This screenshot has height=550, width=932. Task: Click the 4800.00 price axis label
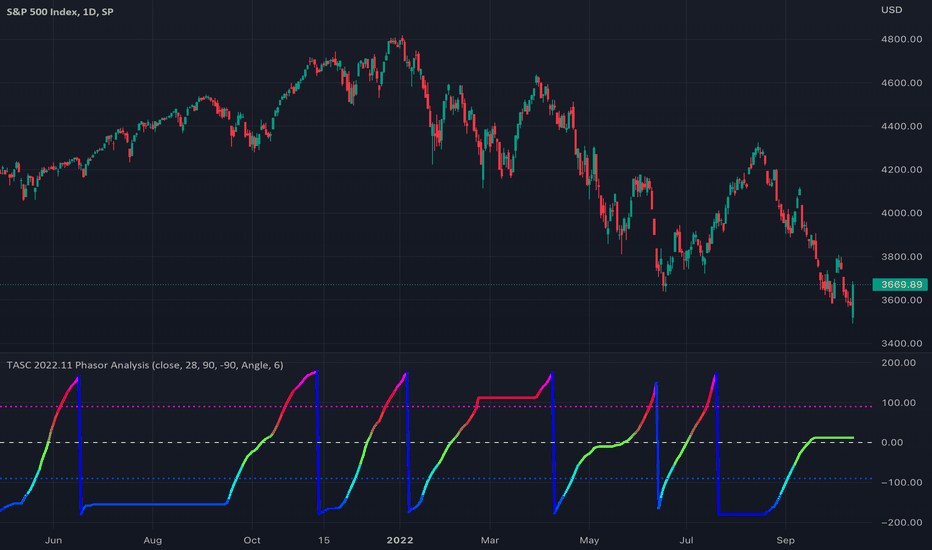click(902, 39)
